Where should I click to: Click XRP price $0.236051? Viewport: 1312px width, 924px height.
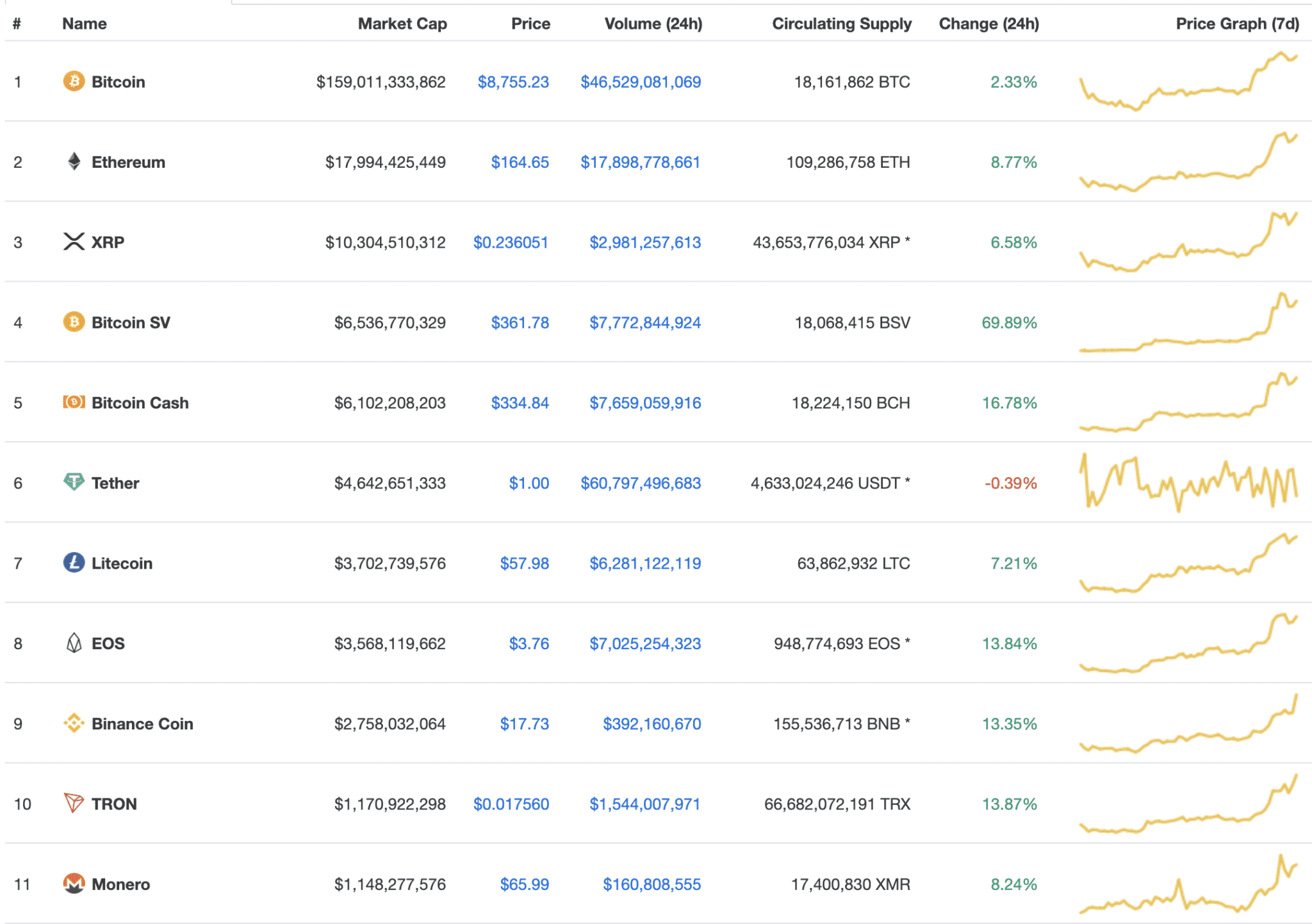[x=511, y=242]
